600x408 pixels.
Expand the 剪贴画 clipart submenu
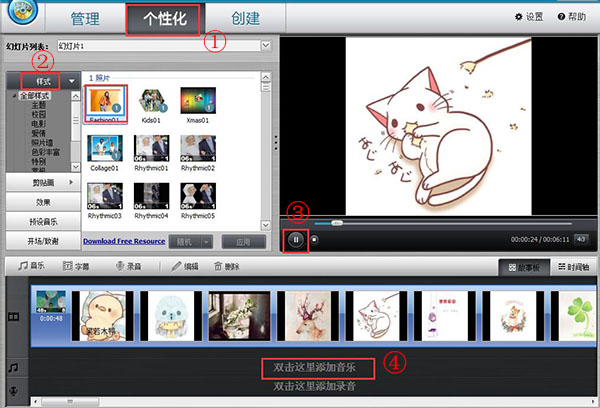click(71, 183)
